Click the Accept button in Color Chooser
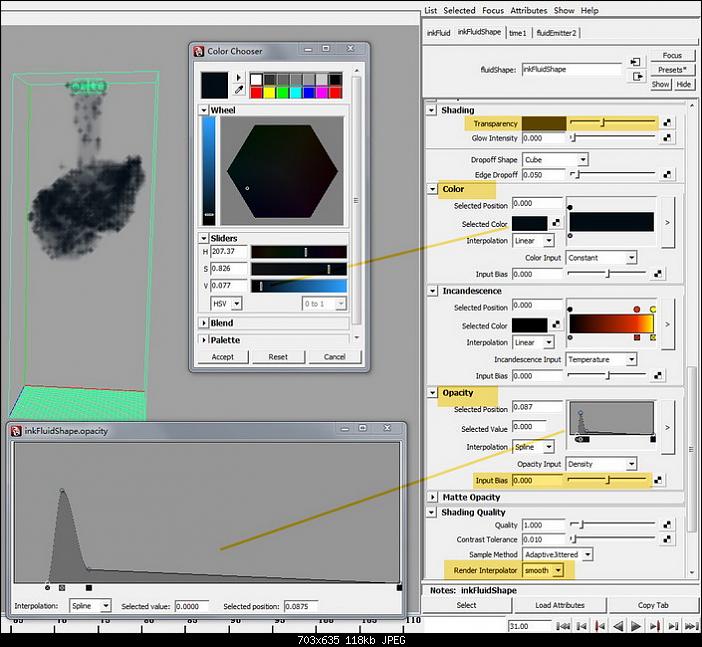The width and height of the screenshot is (702, 647). 222,357
